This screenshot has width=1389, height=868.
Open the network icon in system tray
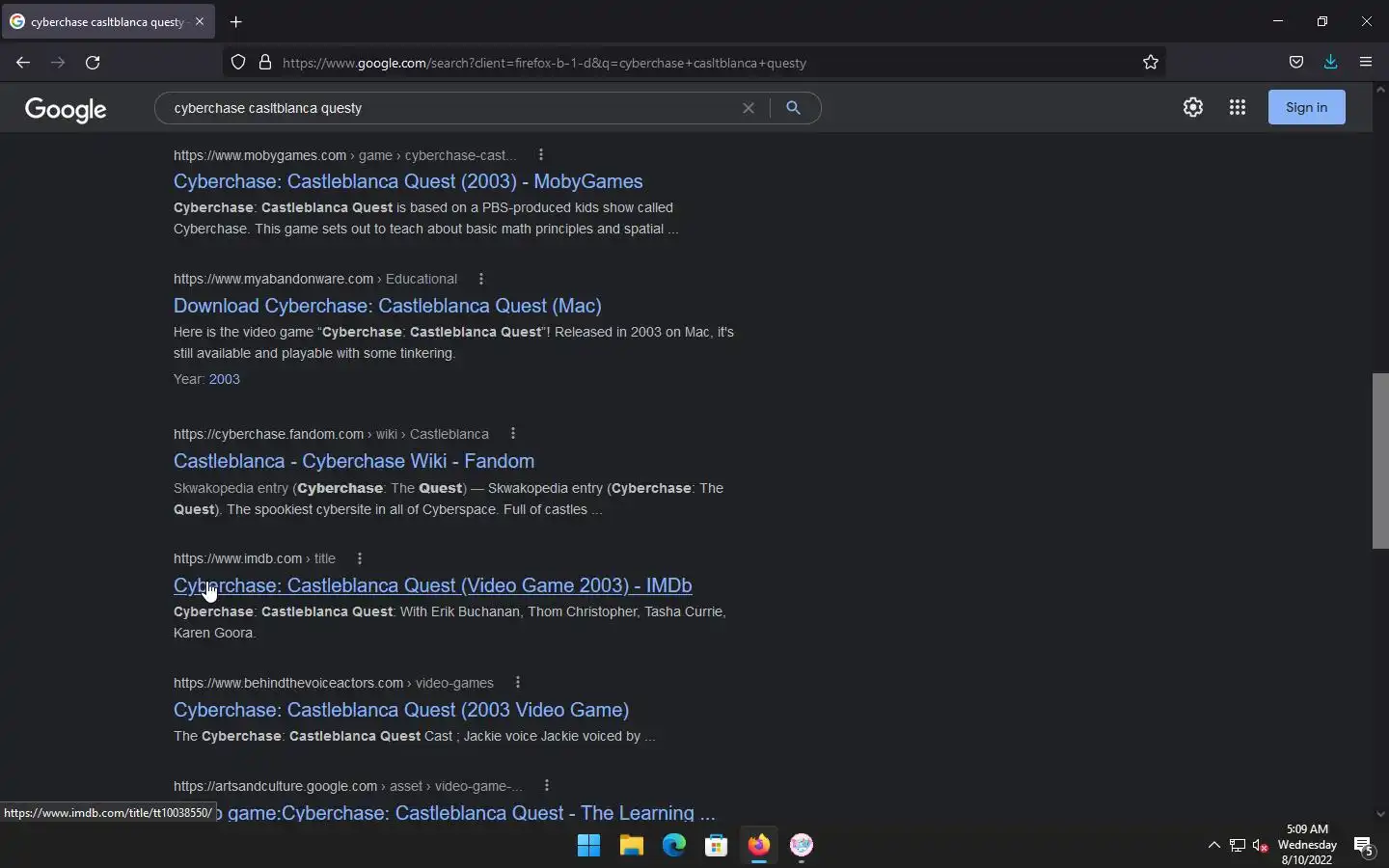click(1238, 846)
